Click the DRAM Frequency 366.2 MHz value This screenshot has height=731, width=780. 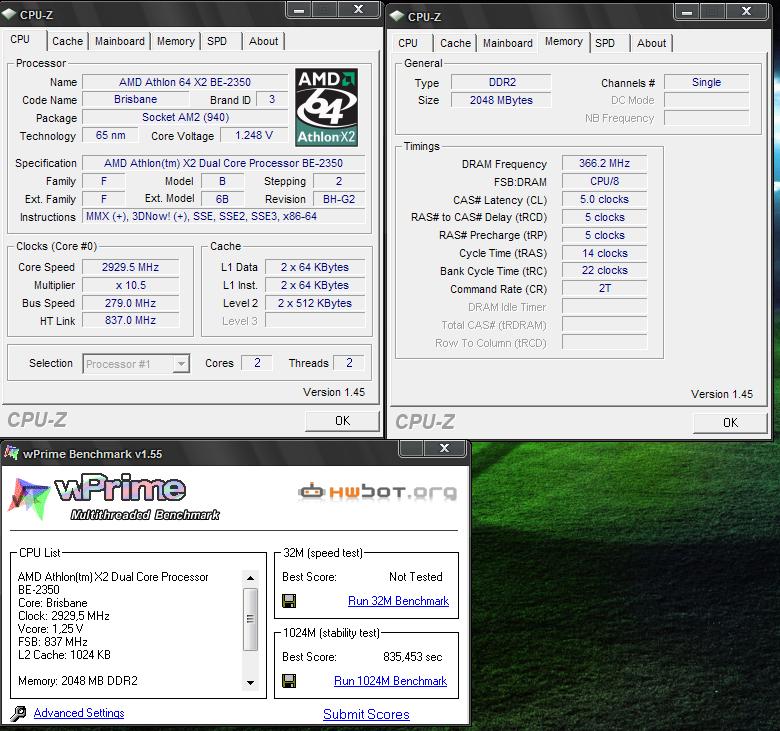point(604,163)
